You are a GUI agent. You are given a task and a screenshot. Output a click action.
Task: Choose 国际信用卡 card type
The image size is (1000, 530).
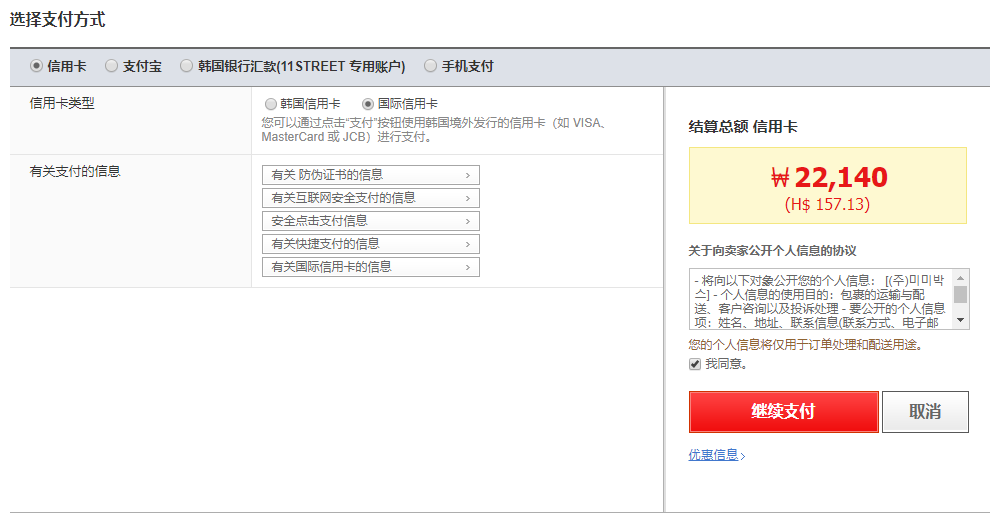tap(368, 104)
